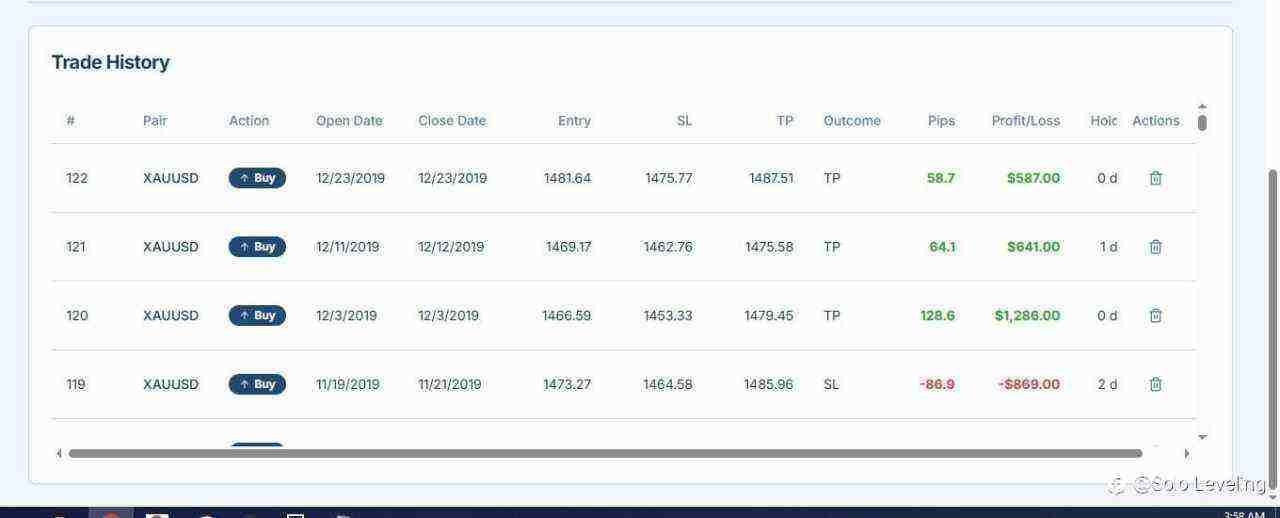
Task: Click stop loss value 1475.77
Action: 668,178
